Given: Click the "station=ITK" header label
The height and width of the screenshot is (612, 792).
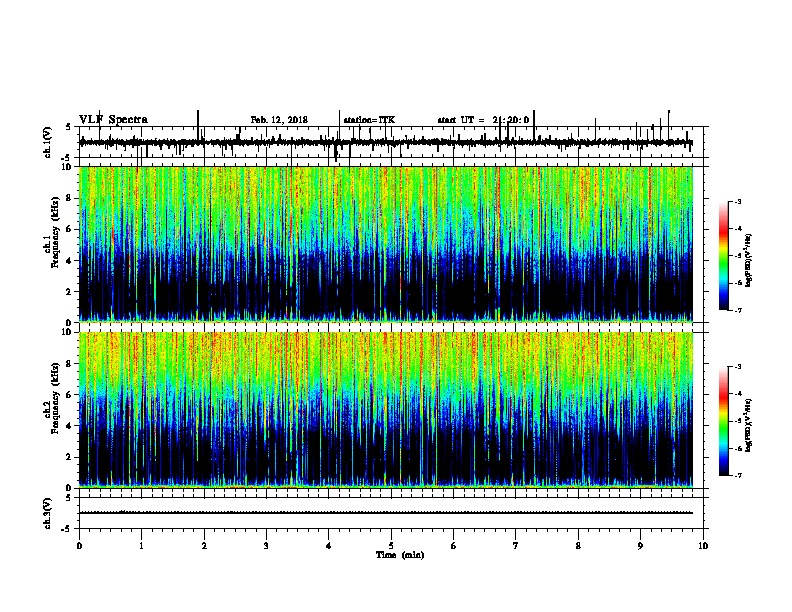Looking at the screenshot, I should [x=369, y=120].
